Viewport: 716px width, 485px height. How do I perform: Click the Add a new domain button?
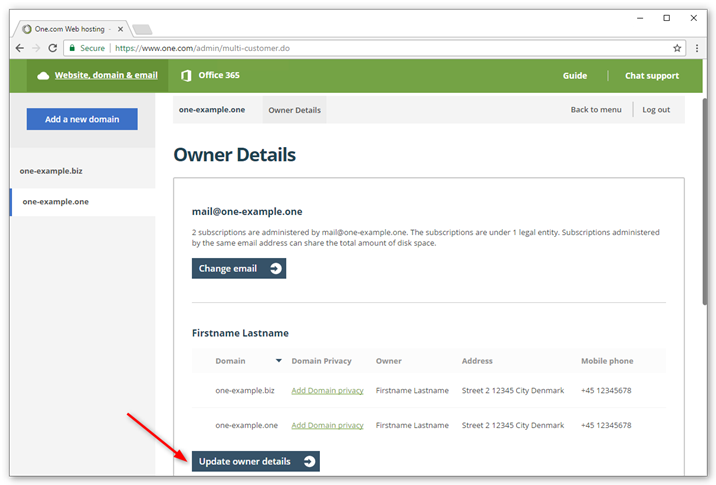point(82,119)
